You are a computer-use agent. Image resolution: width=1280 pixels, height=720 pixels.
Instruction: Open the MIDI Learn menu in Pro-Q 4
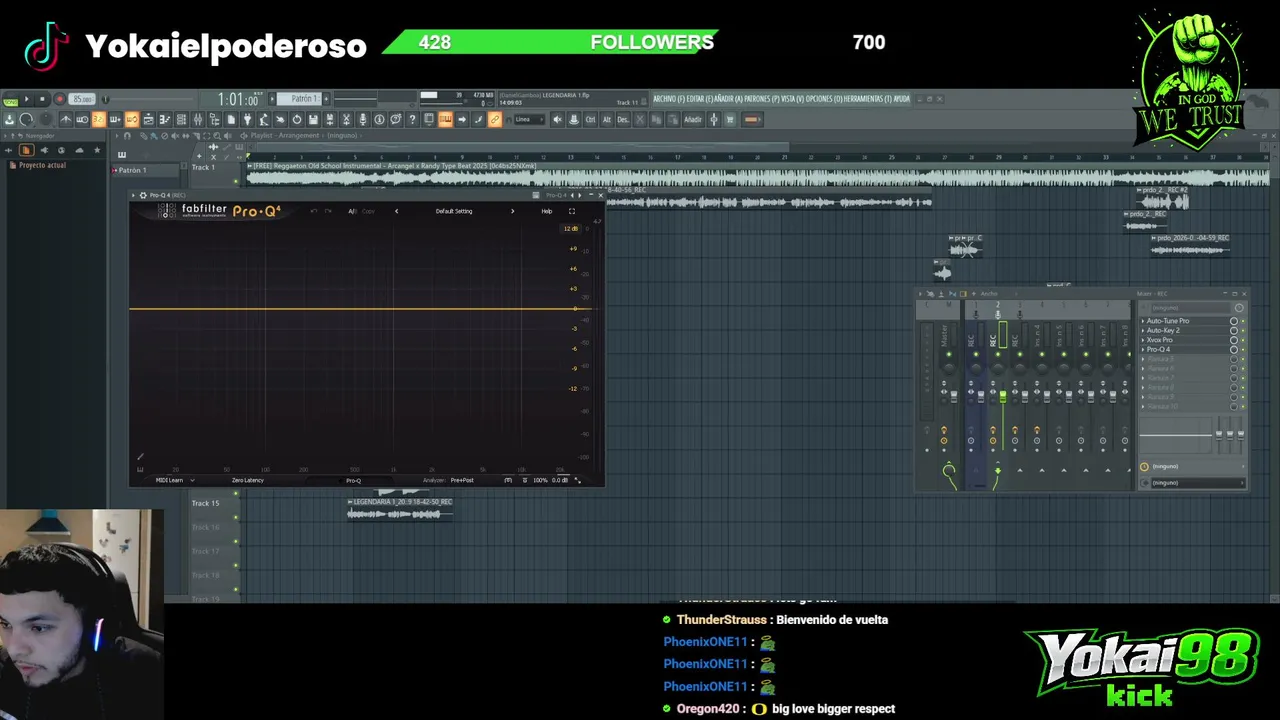pyautogui.click(x=173, y=480)
